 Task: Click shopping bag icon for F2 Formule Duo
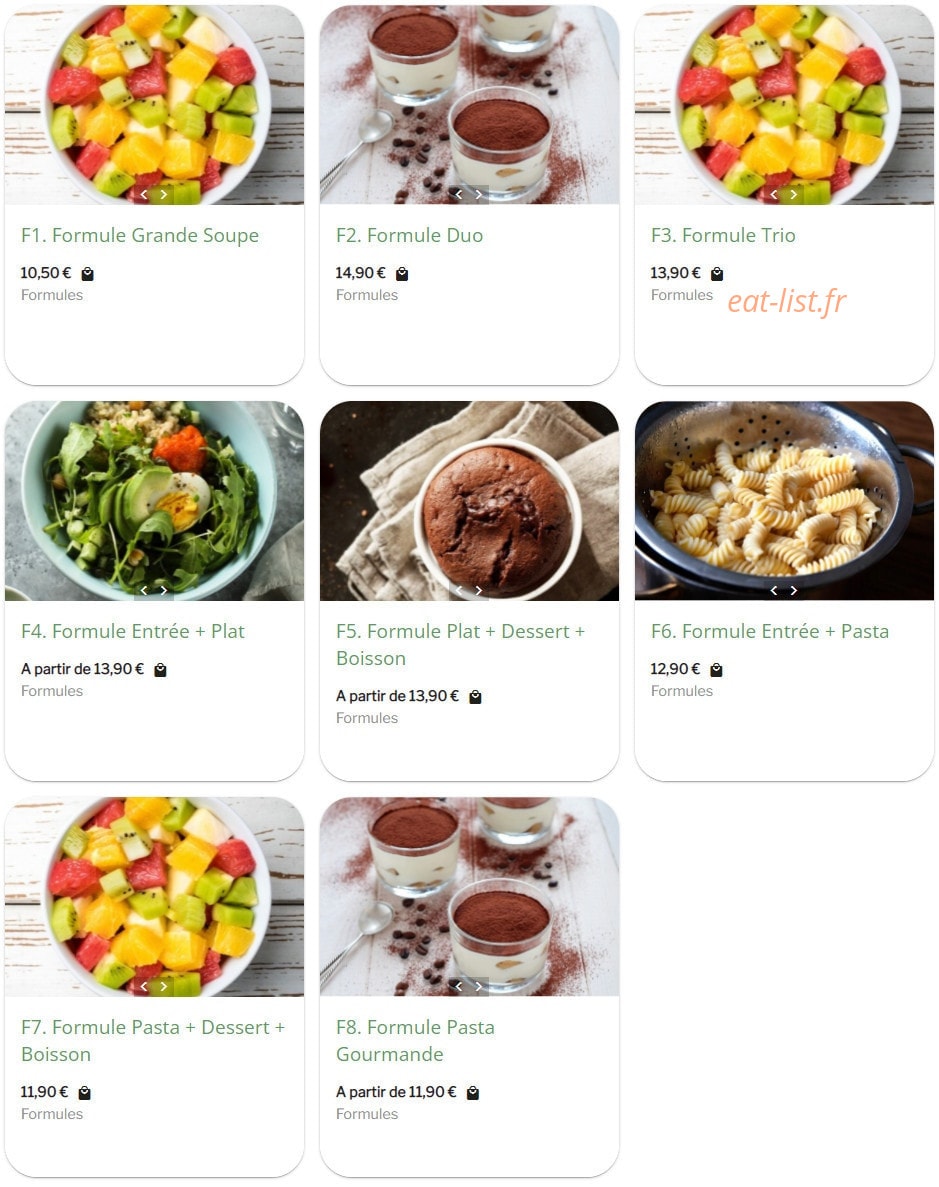(x=402, y=274)
